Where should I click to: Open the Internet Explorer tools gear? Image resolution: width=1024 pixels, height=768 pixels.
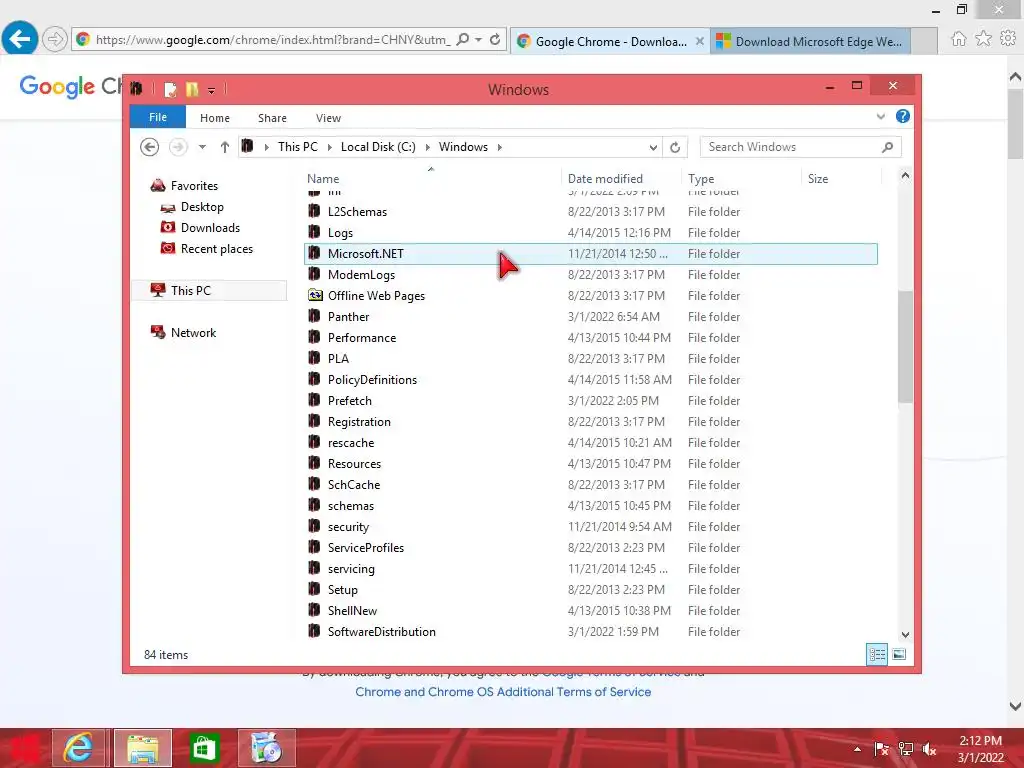pyautogui.click(x=1008, y=39)
